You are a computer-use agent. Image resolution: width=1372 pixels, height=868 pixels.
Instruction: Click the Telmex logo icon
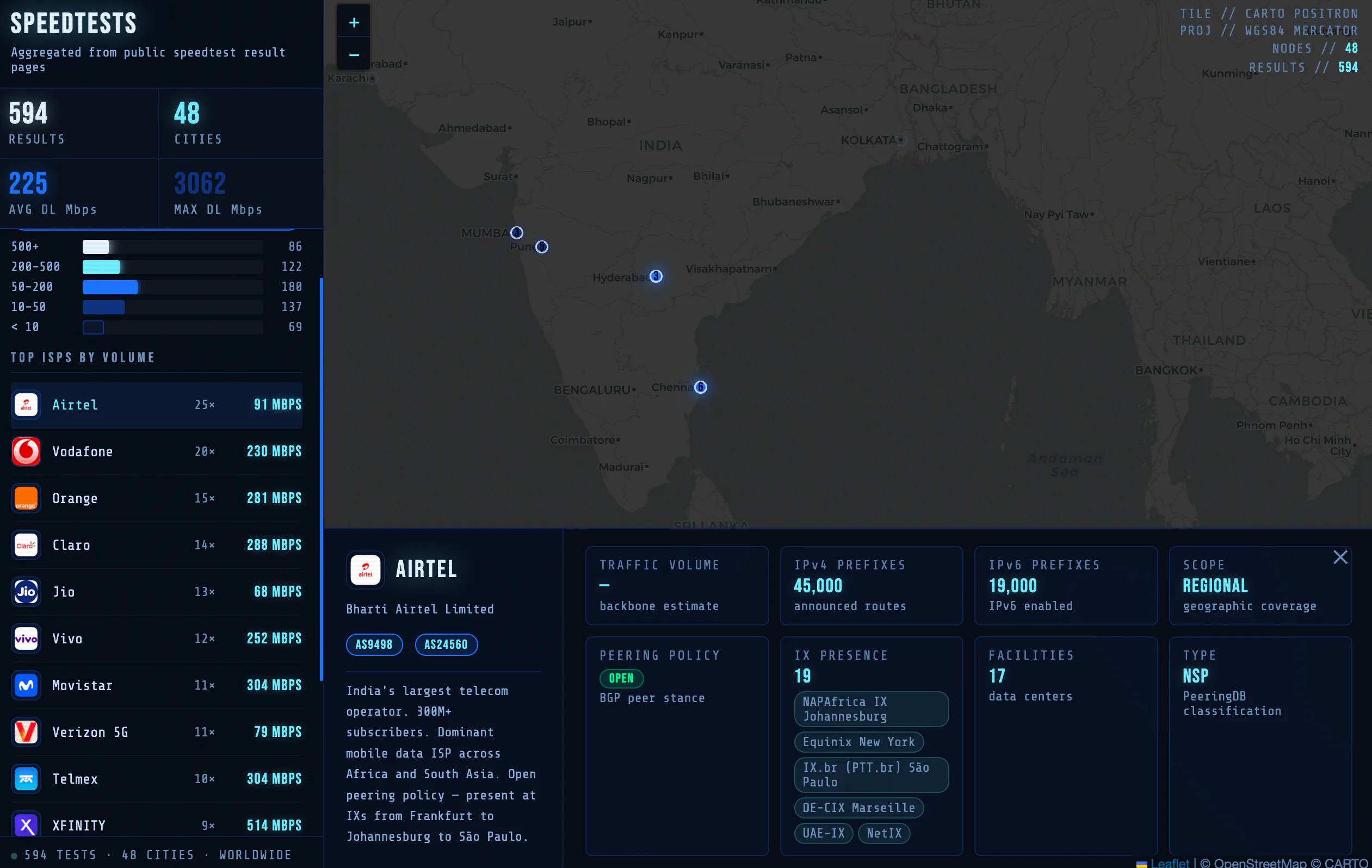coord(26,779)
